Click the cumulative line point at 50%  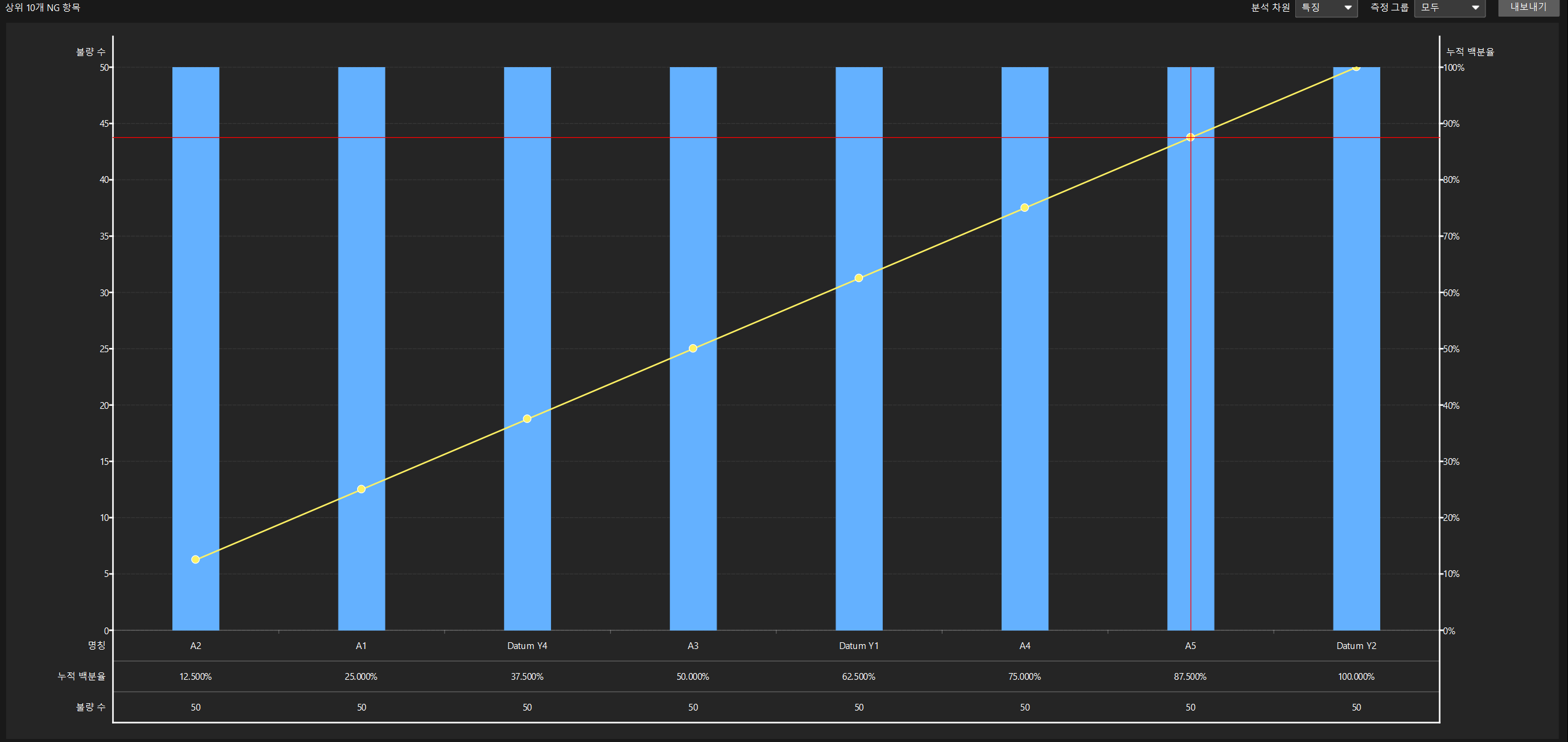(x=693, y=349)
